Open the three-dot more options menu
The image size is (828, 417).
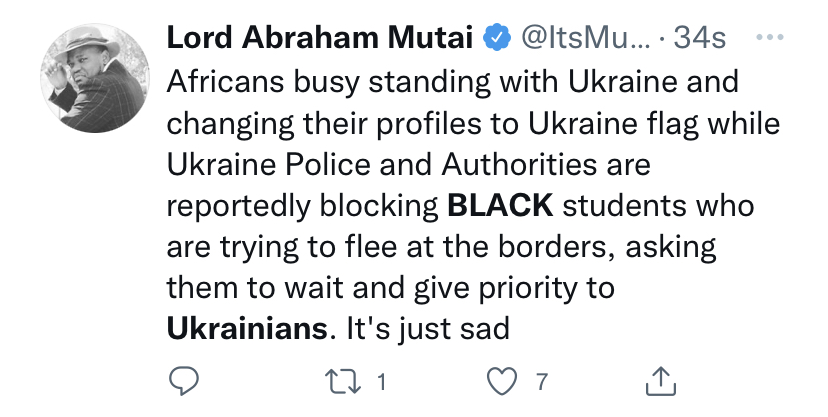(767, 38)
